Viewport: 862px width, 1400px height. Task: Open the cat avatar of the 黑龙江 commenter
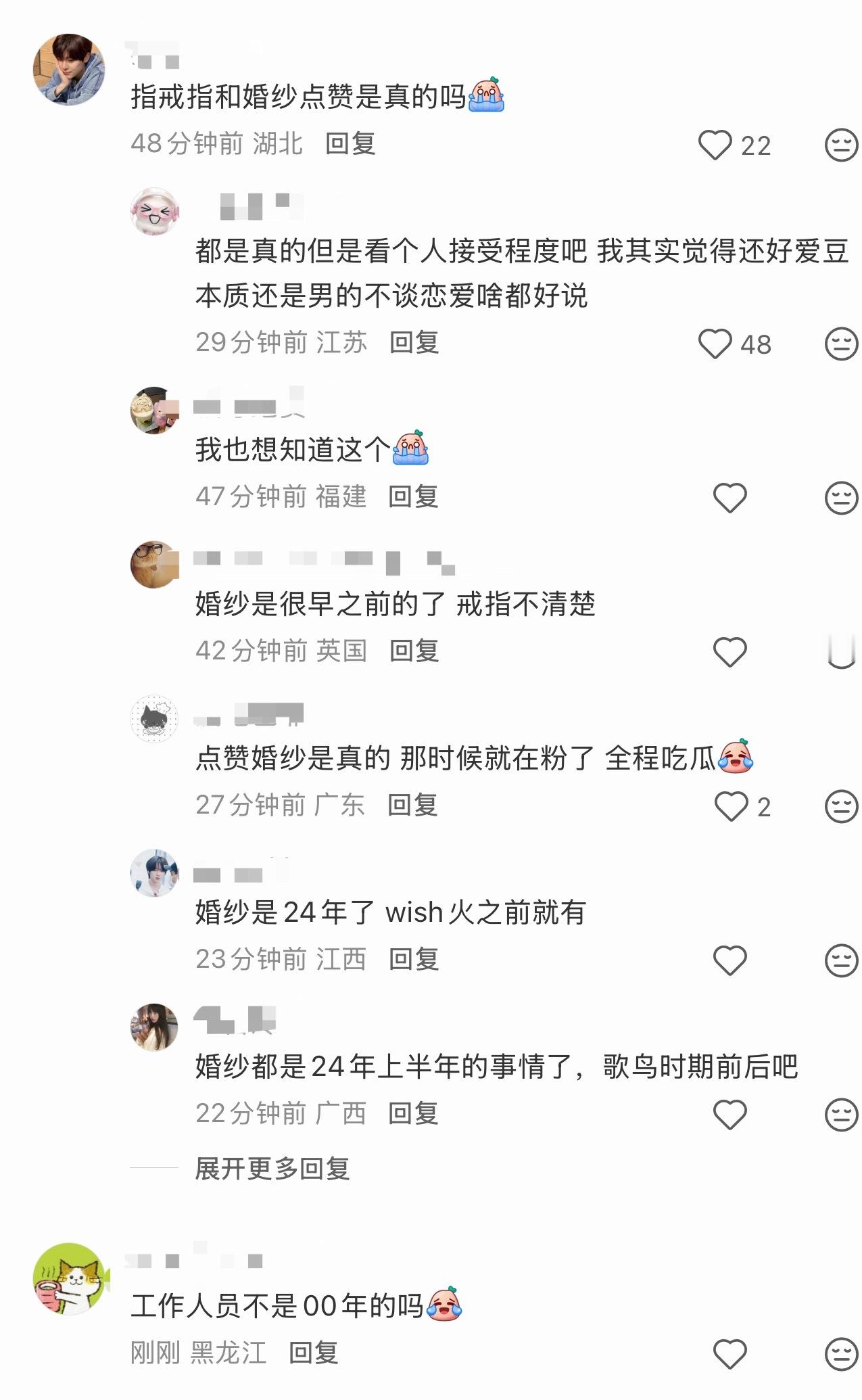[70, 1279]
